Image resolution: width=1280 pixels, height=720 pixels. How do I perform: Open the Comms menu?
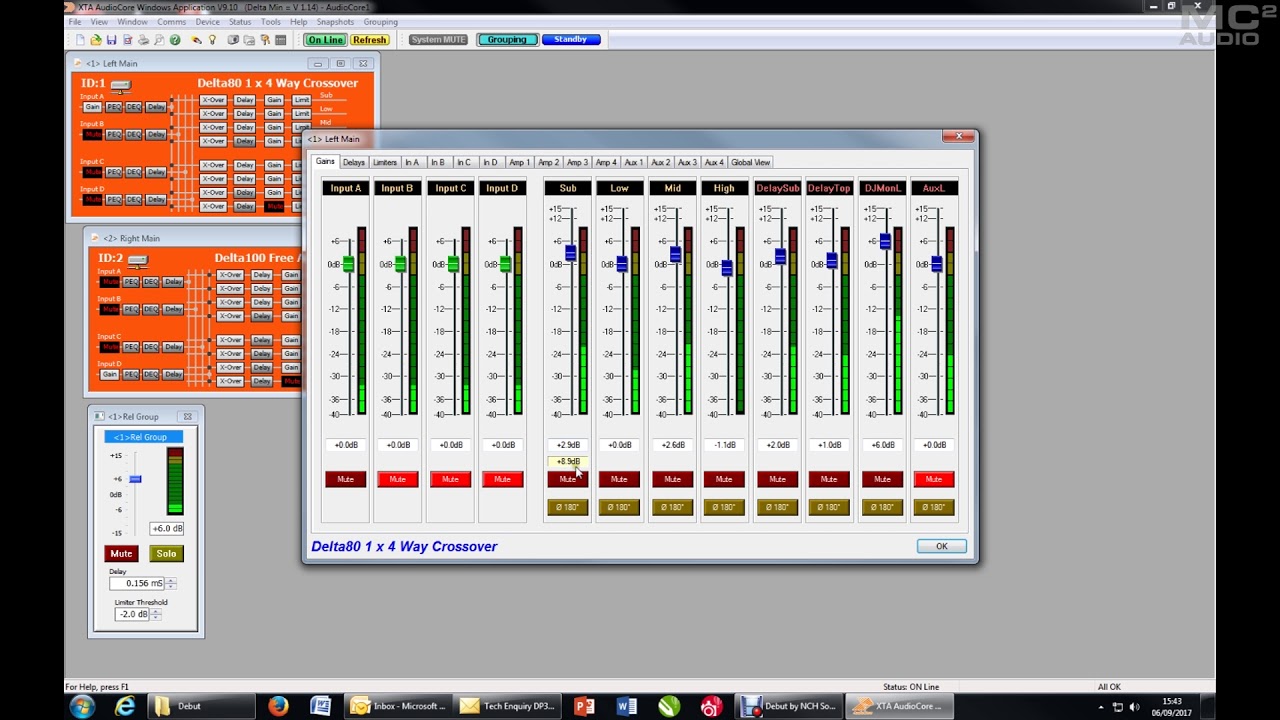point(171,22)
